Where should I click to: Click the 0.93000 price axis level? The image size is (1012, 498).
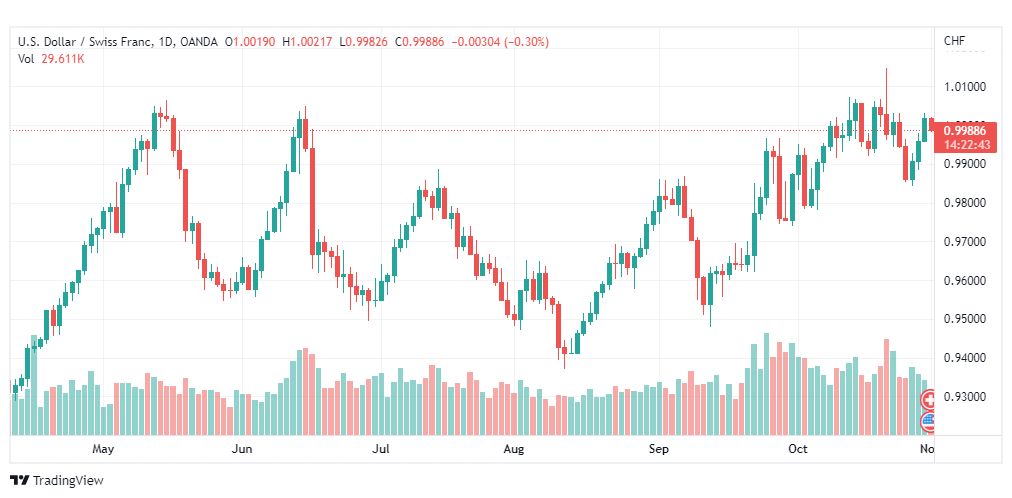964,397
